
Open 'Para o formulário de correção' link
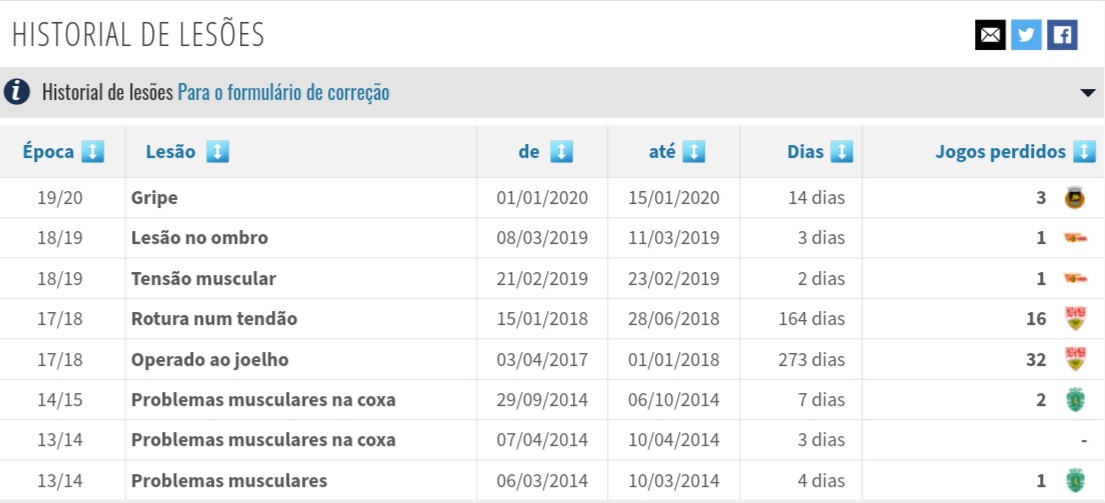click(x=284, y=93)
